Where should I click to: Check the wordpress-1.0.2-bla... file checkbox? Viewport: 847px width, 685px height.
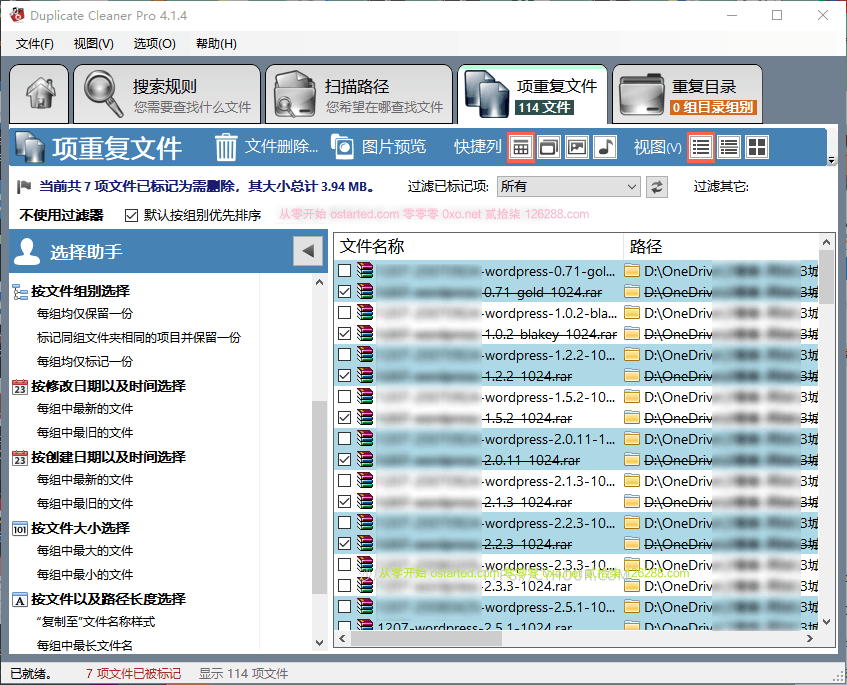click(x=344, y=313)
